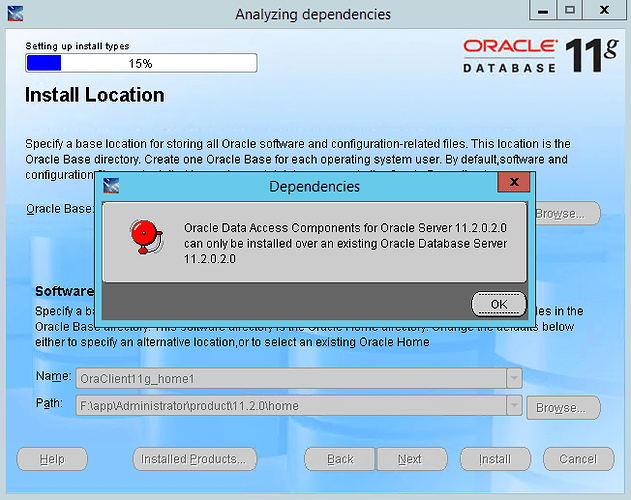Open Installed Products list
The height and width of the screenshot is (500, 631).
tap(195, 459)
